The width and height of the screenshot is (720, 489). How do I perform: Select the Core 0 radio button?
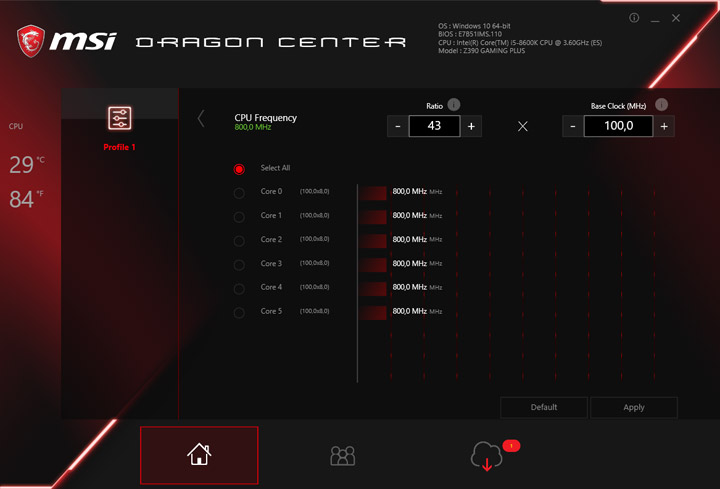[x=239, y=193]
